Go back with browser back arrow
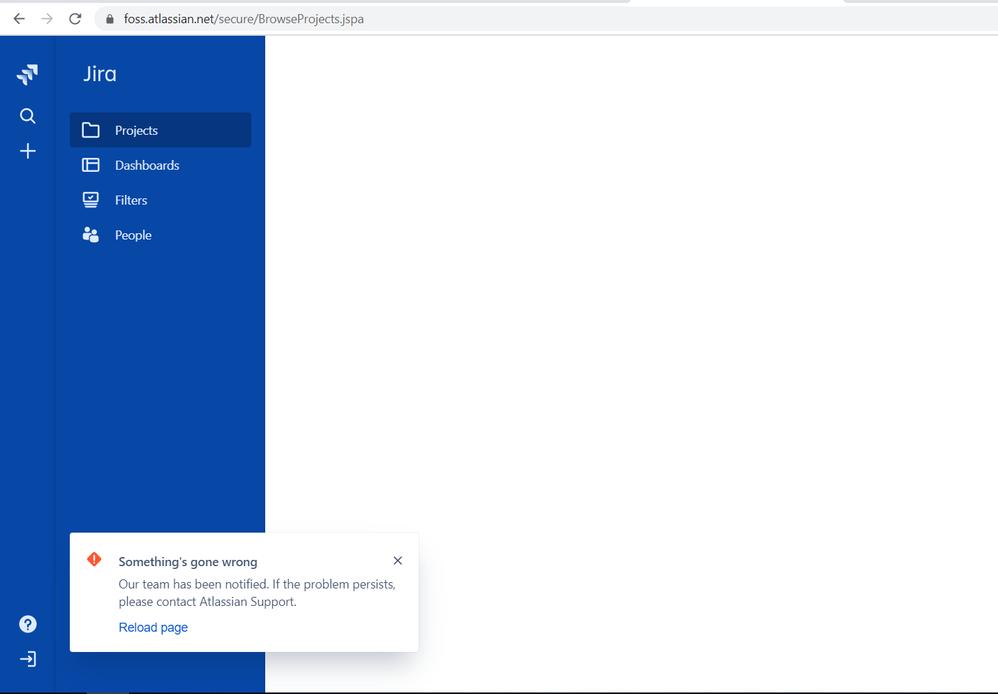Image resolution: width=998 pixels, height=694 pixels. (19, 18)
